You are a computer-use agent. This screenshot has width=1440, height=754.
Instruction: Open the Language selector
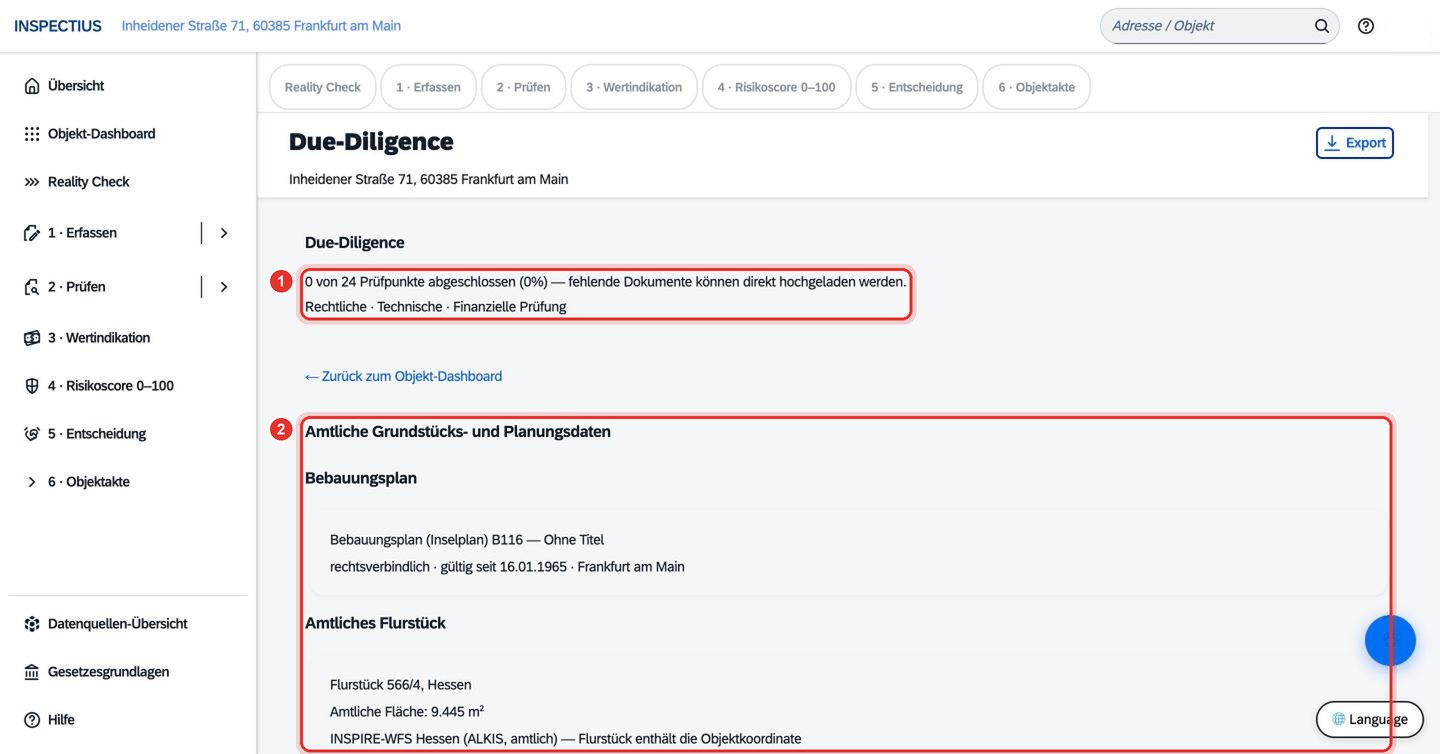click(1370, 719)
